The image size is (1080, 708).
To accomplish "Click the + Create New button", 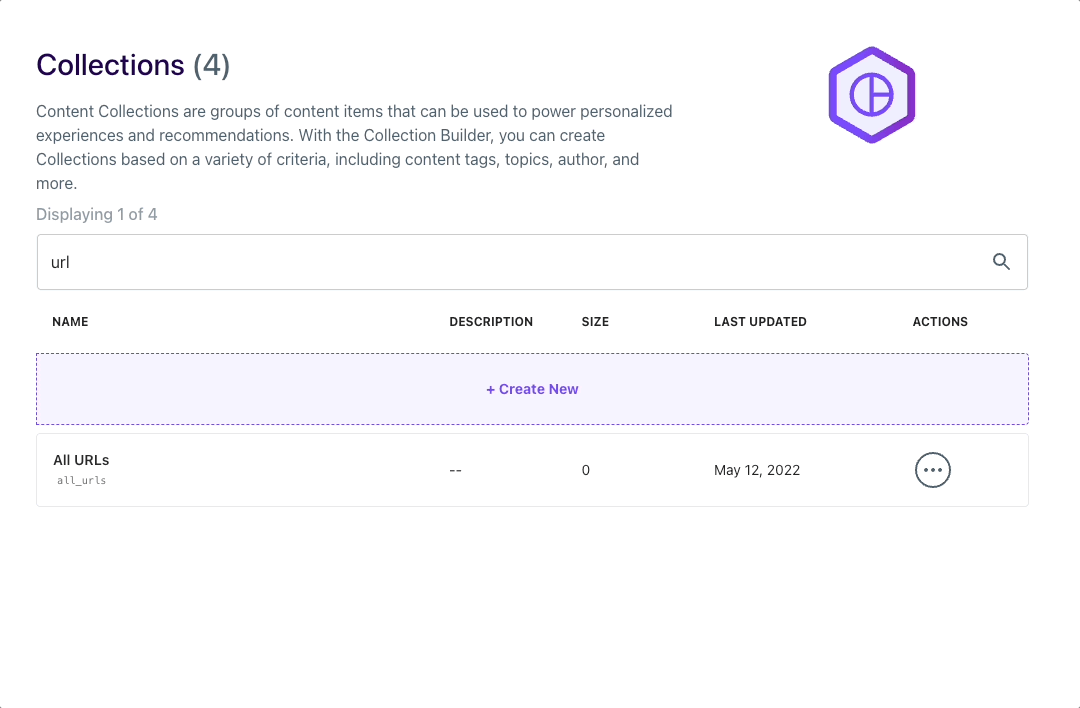I will [x=532, y=389].
